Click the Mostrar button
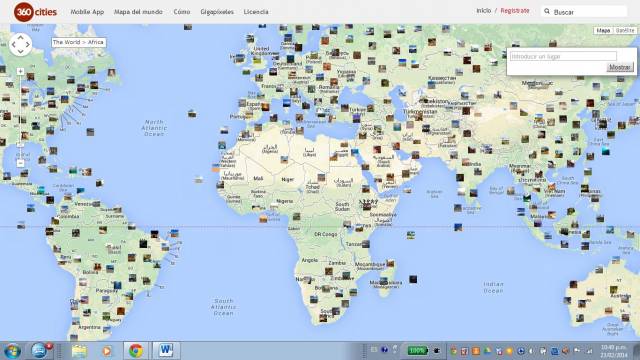Viewport: 640px width, 360px height. pos(620,67)
